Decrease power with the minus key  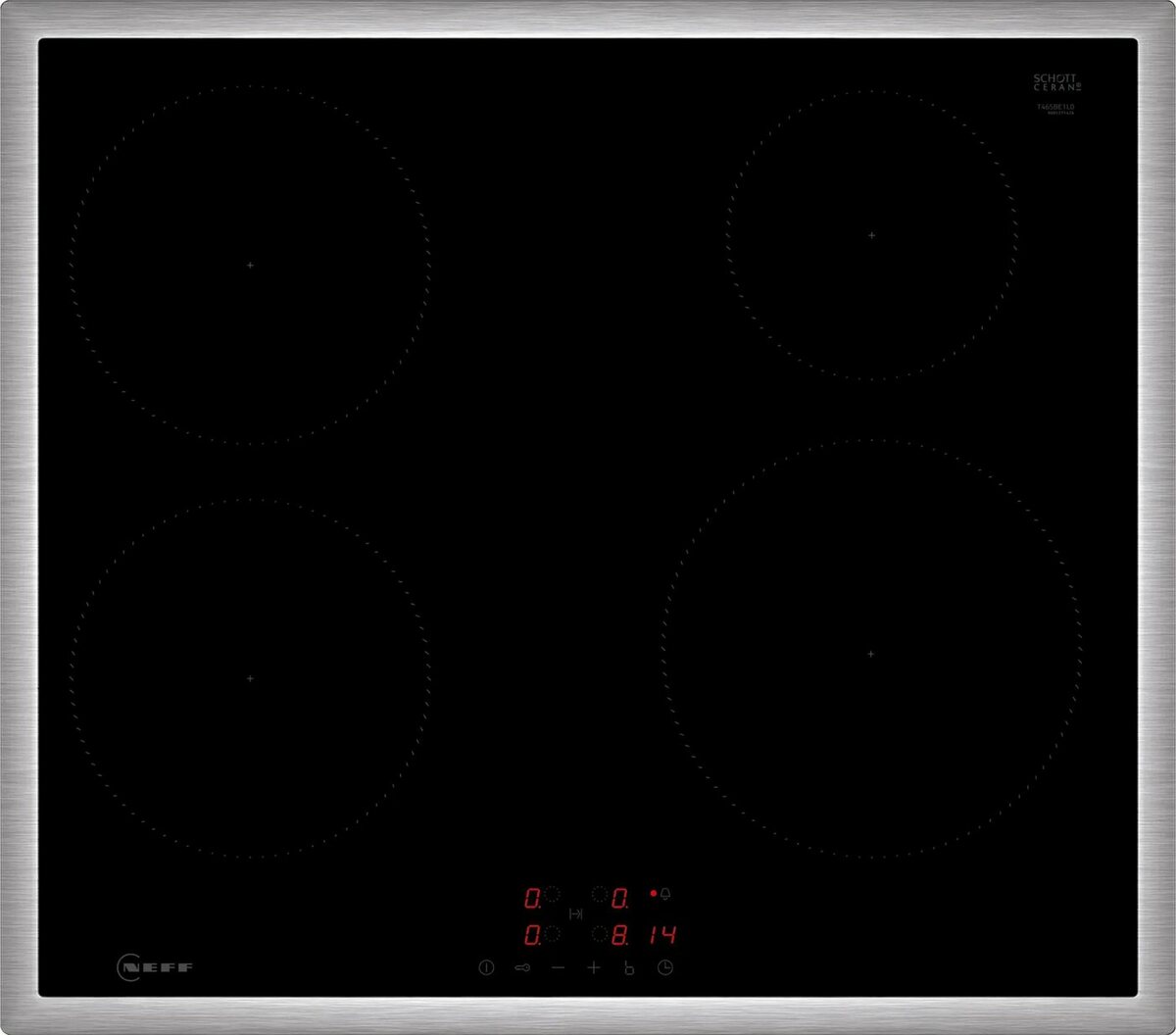[558, 967]
